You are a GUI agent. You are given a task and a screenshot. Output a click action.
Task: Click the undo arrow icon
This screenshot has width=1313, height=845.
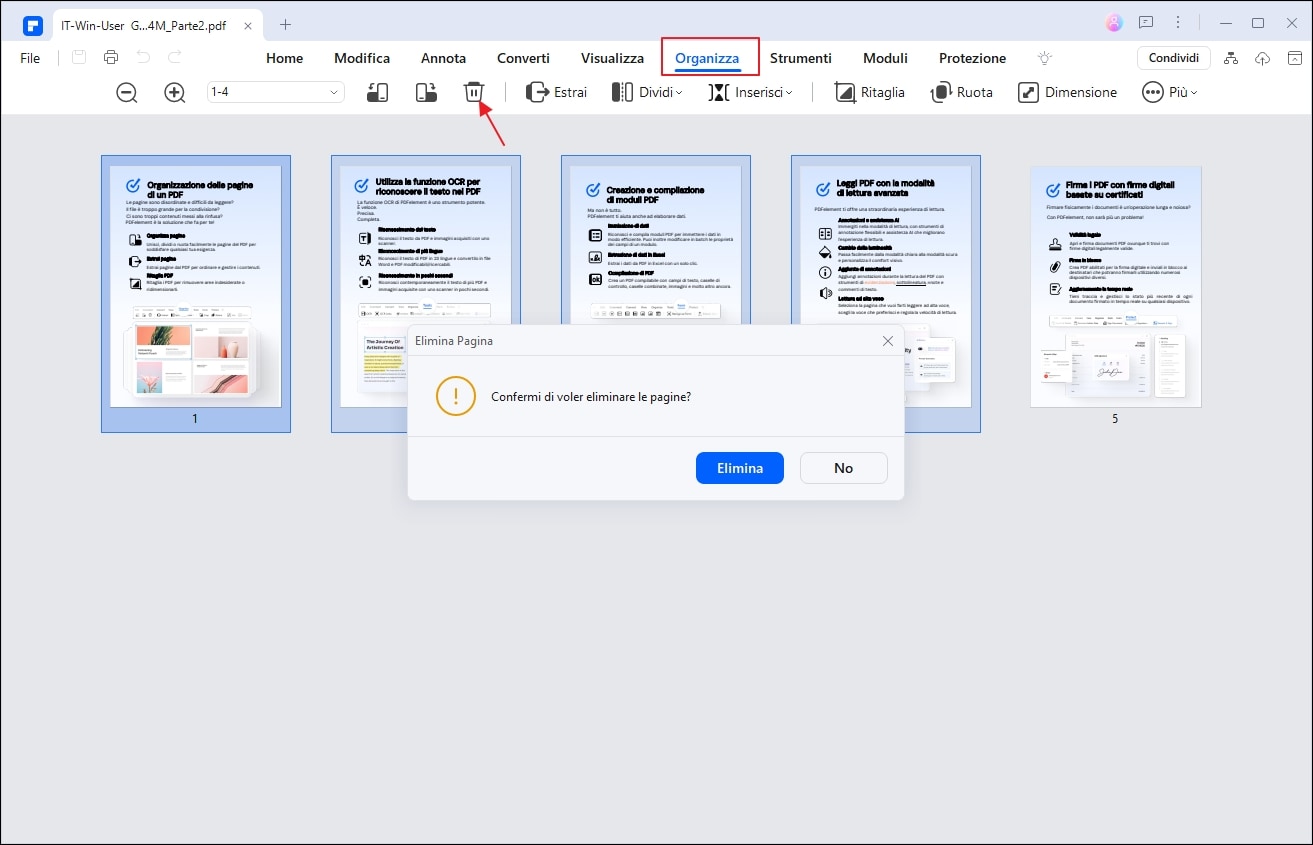click(143, 58)
